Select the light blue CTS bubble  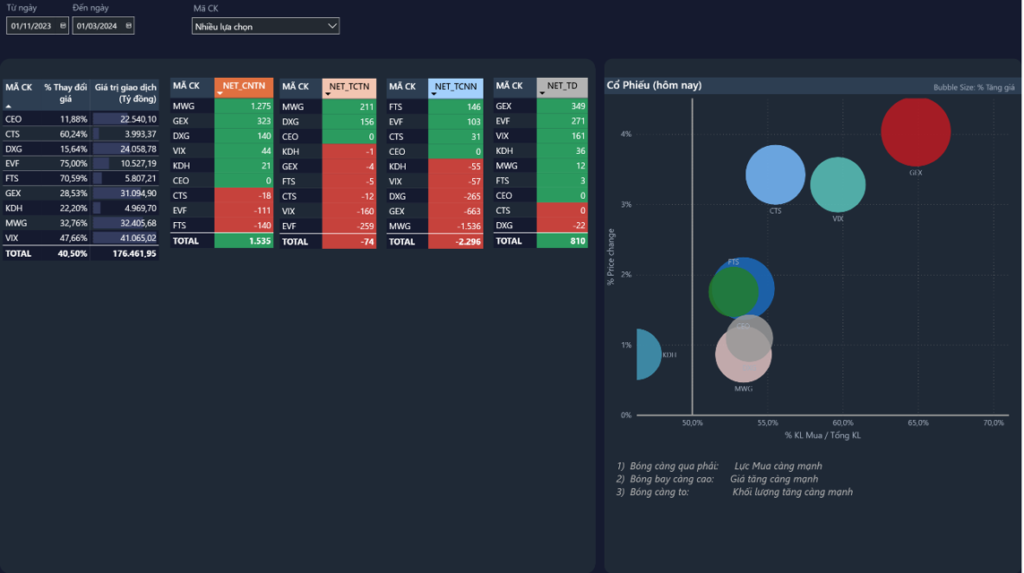[x=775, y=174]
